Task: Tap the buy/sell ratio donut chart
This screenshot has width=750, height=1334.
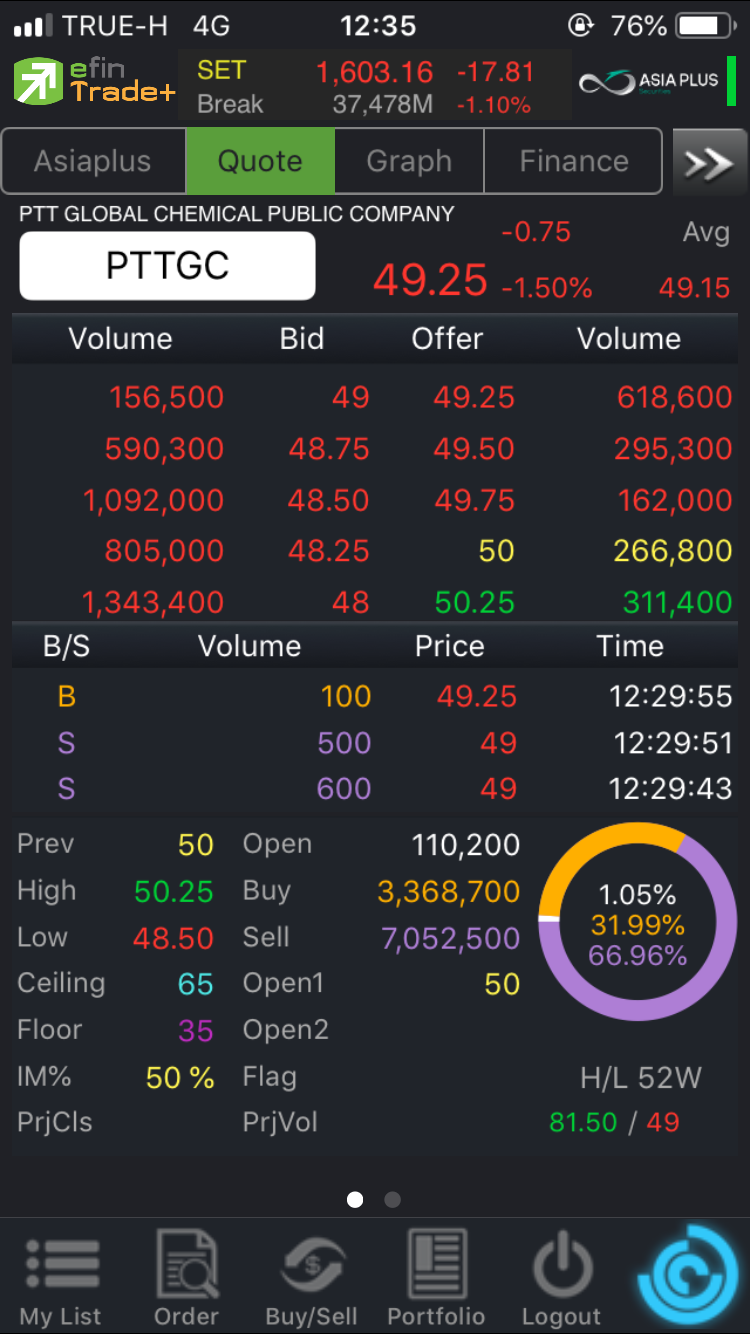Action: point(638,924)
